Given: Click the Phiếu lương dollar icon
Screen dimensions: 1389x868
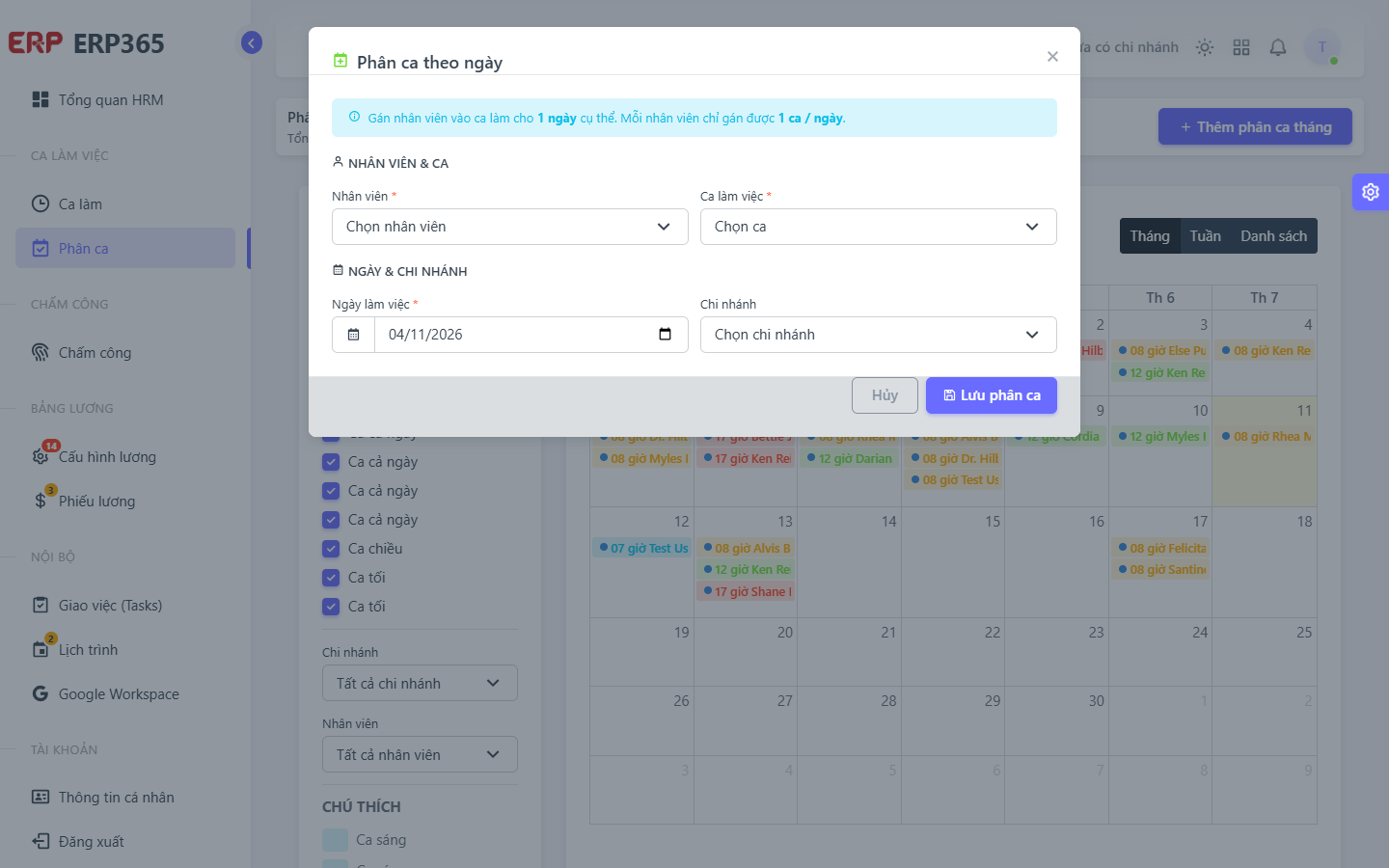Looking at the screenshot, I should point(41,501).
